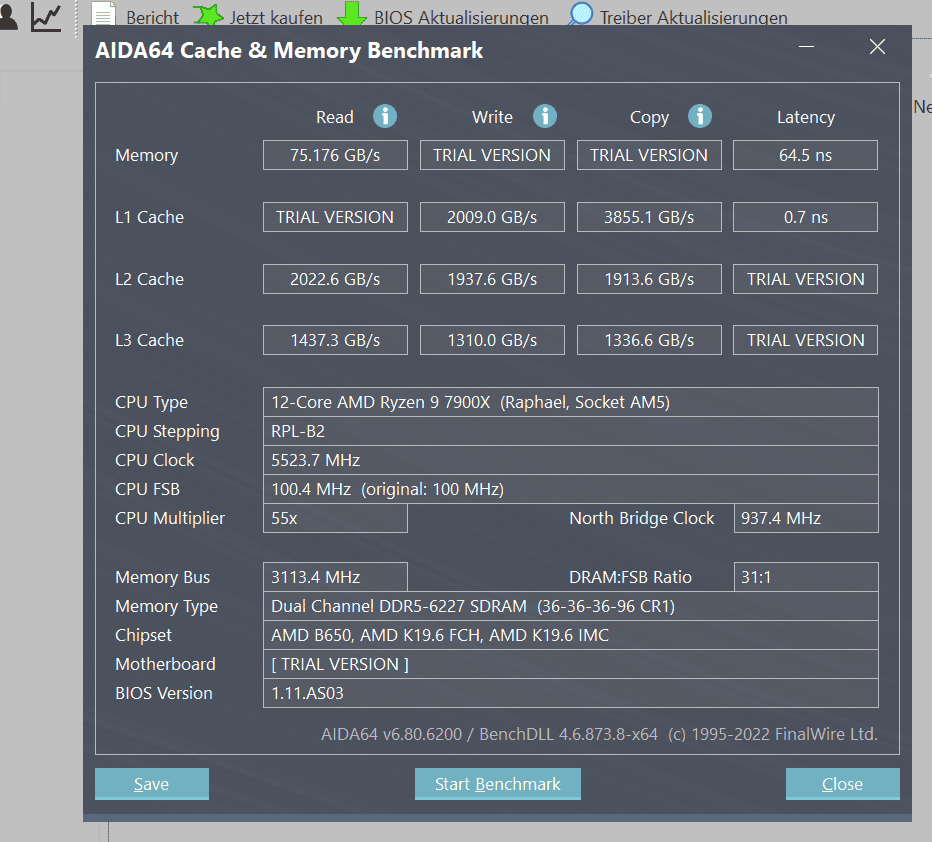Click CPU FSB value 100.4 MHz
The height and width of the screenshot is (842, 932).
pyautogui.click(x=571, y=489)
